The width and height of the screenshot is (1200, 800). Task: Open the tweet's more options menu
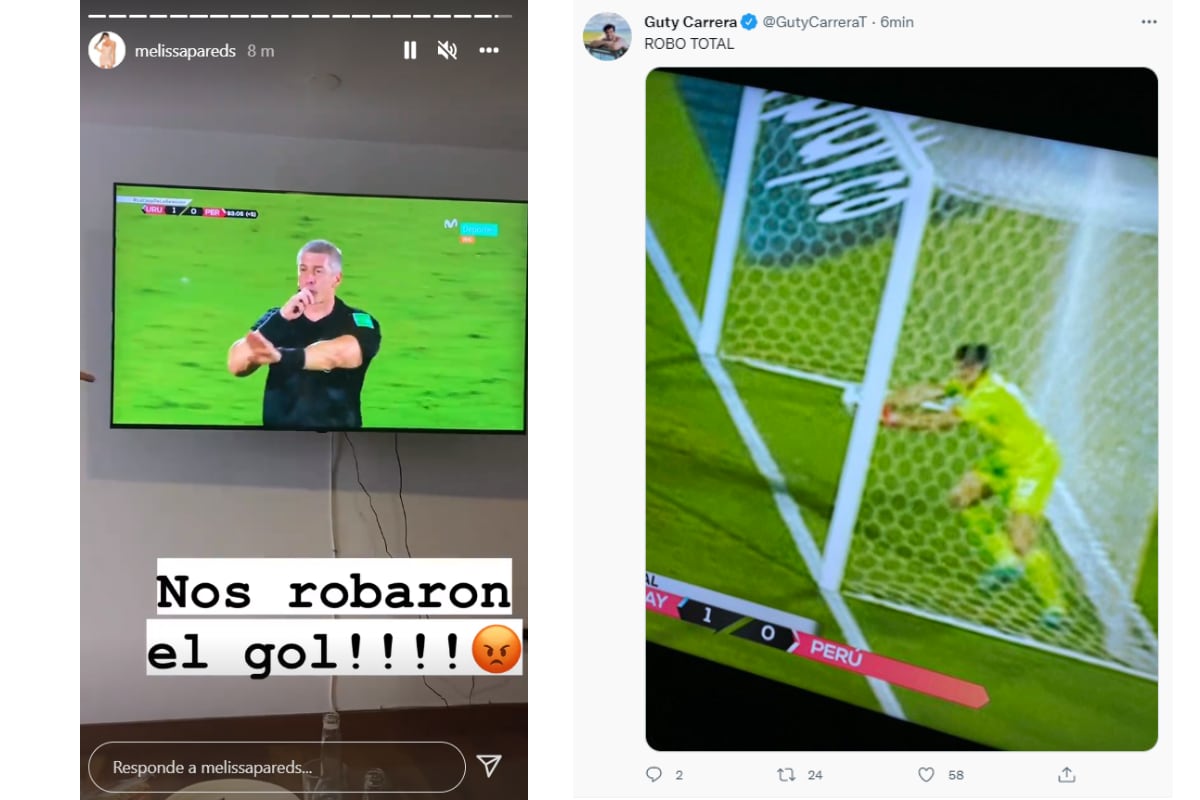pos(1147,22)
